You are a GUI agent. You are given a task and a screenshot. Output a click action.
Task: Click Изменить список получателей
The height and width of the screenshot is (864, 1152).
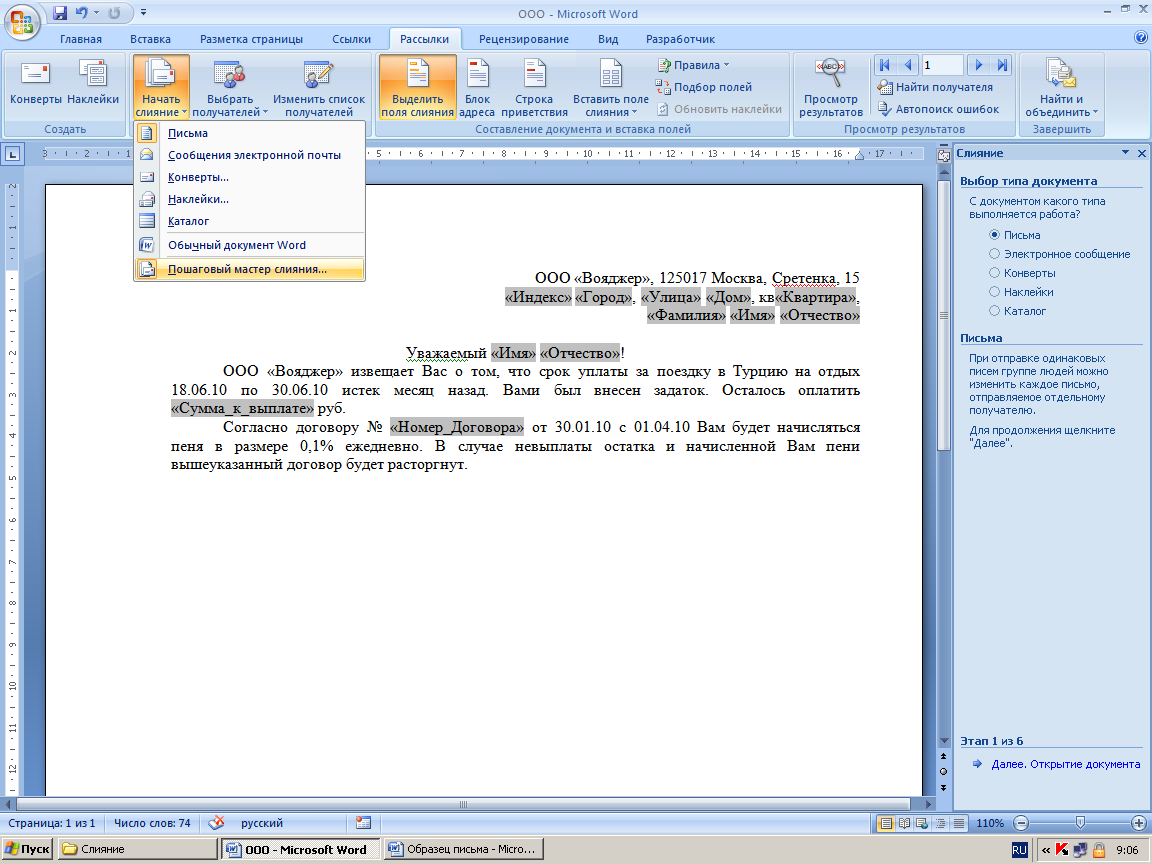[x=318, y=87]
